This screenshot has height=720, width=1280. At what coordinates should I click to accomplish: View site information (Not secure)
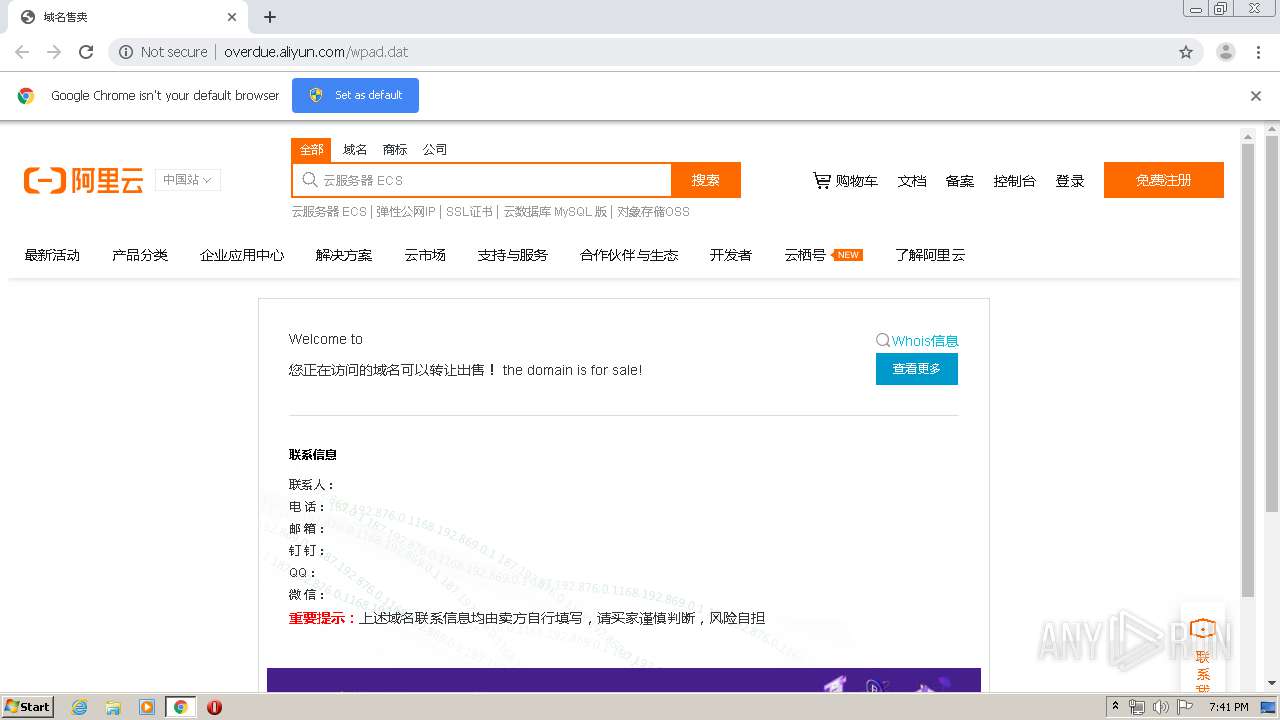tap(163, 52)
